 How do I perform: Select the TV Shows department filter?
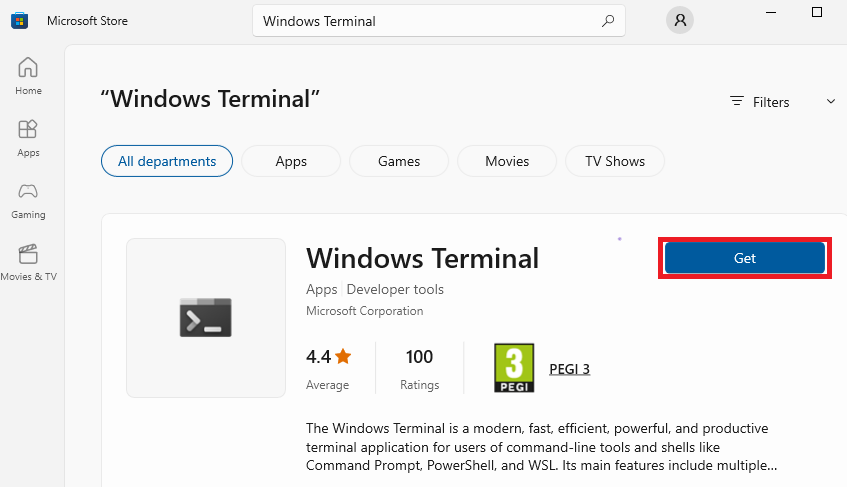click(x=615, y=161)
